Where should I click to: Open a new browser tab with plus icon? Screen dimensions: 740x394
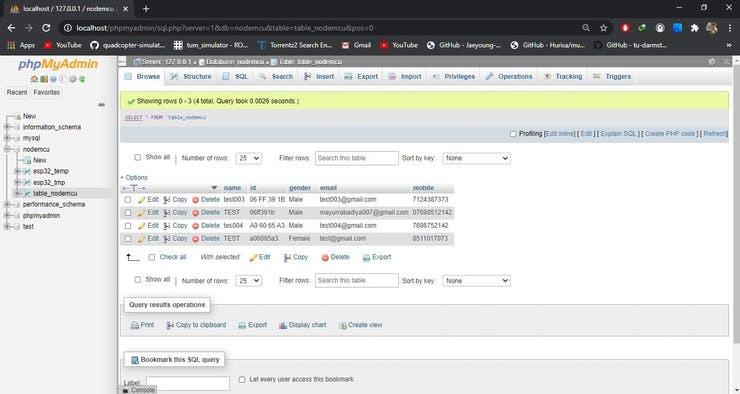[x=146, y=8]
